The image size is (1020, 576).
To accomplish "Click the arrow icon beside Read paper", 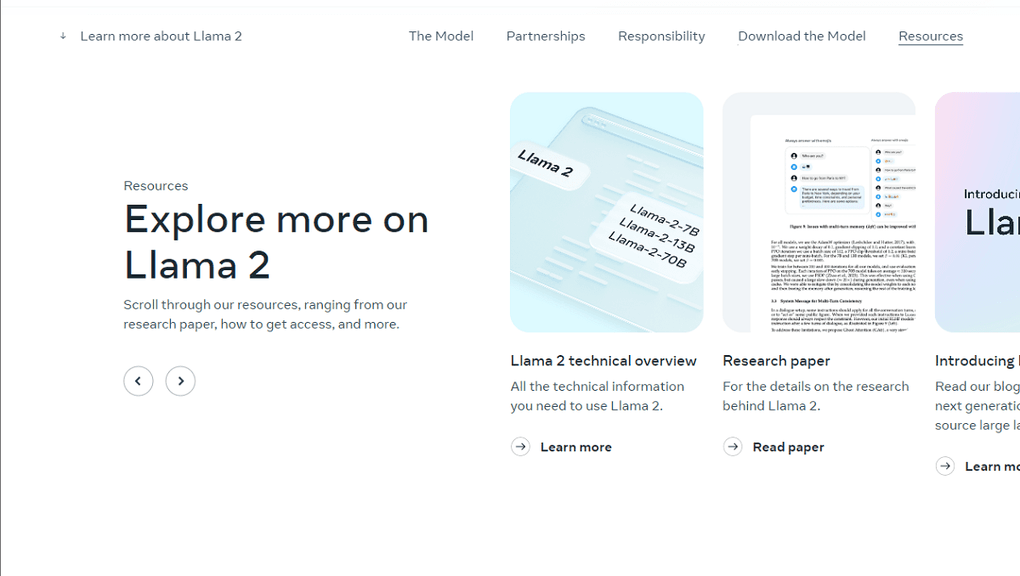I will tap(732, 447).
